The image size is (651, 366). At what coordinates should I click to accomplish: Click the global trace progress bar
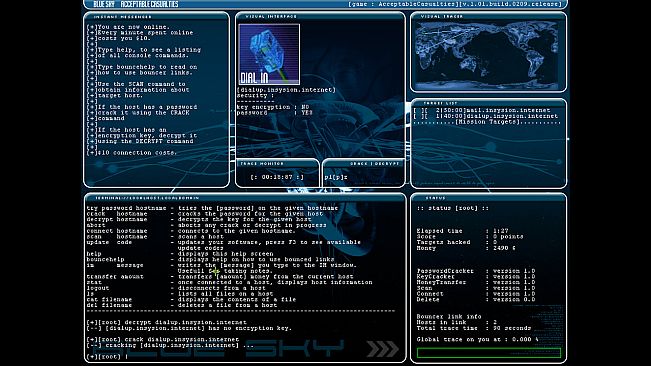489,353
